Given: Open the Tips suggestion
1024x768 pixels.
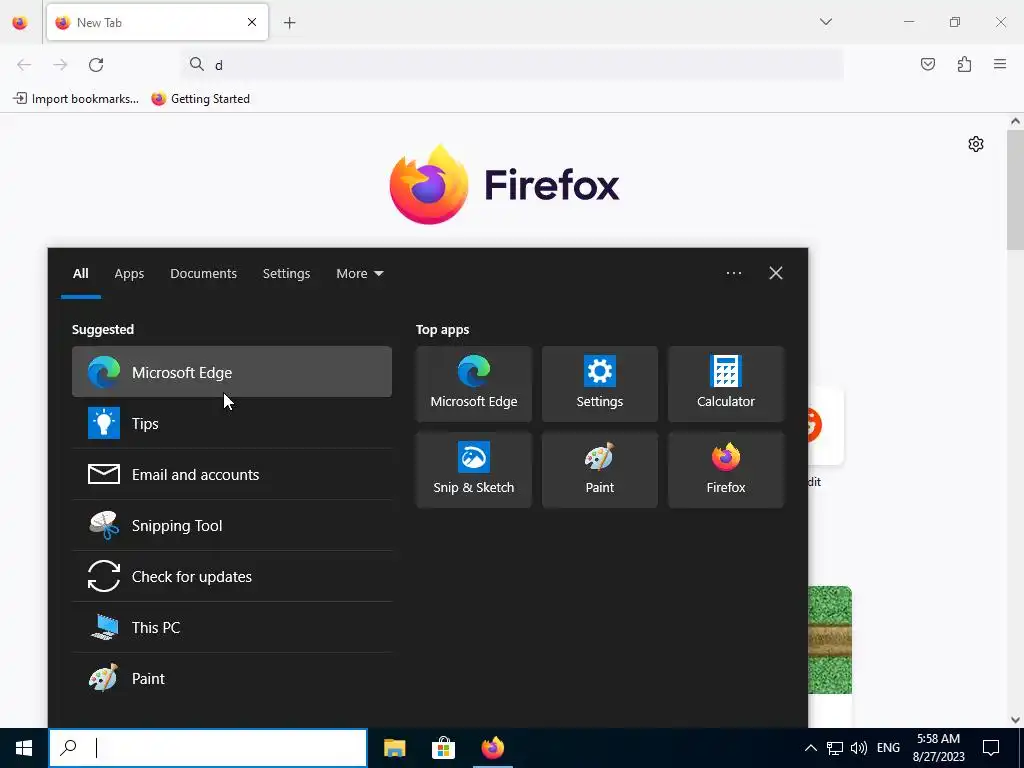Looking at the screenshot, I should pyautogui.click(x=231, y=423).
